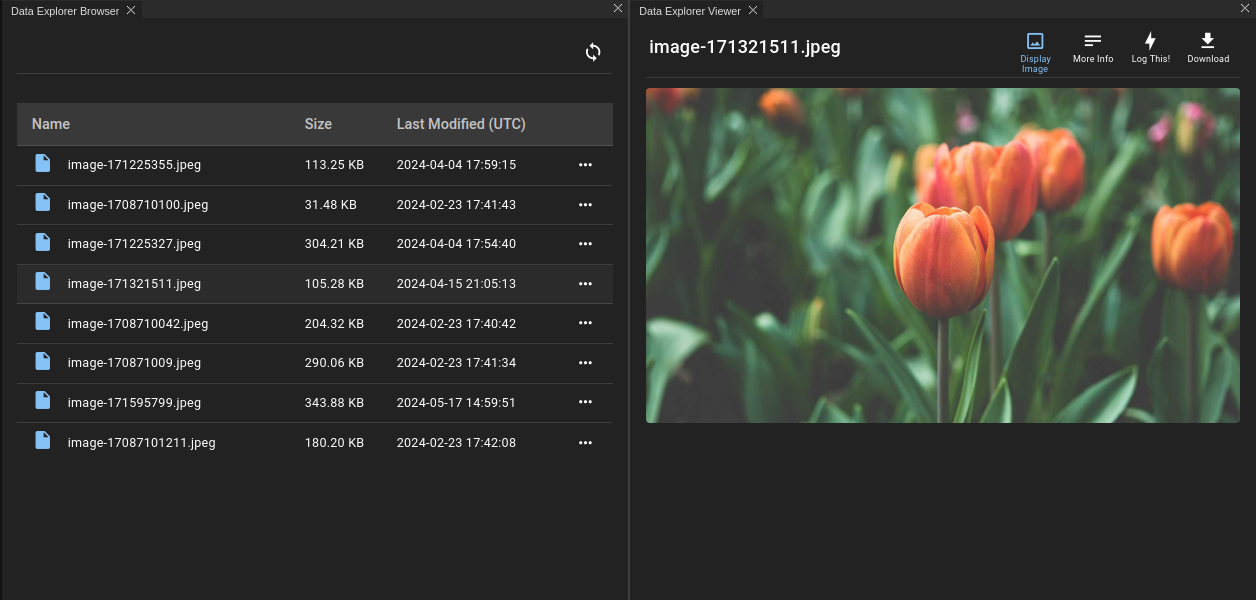1256x600 pixels.
Task: Click file icon for image-171595799.jpeg
Action: coord(42,401)
